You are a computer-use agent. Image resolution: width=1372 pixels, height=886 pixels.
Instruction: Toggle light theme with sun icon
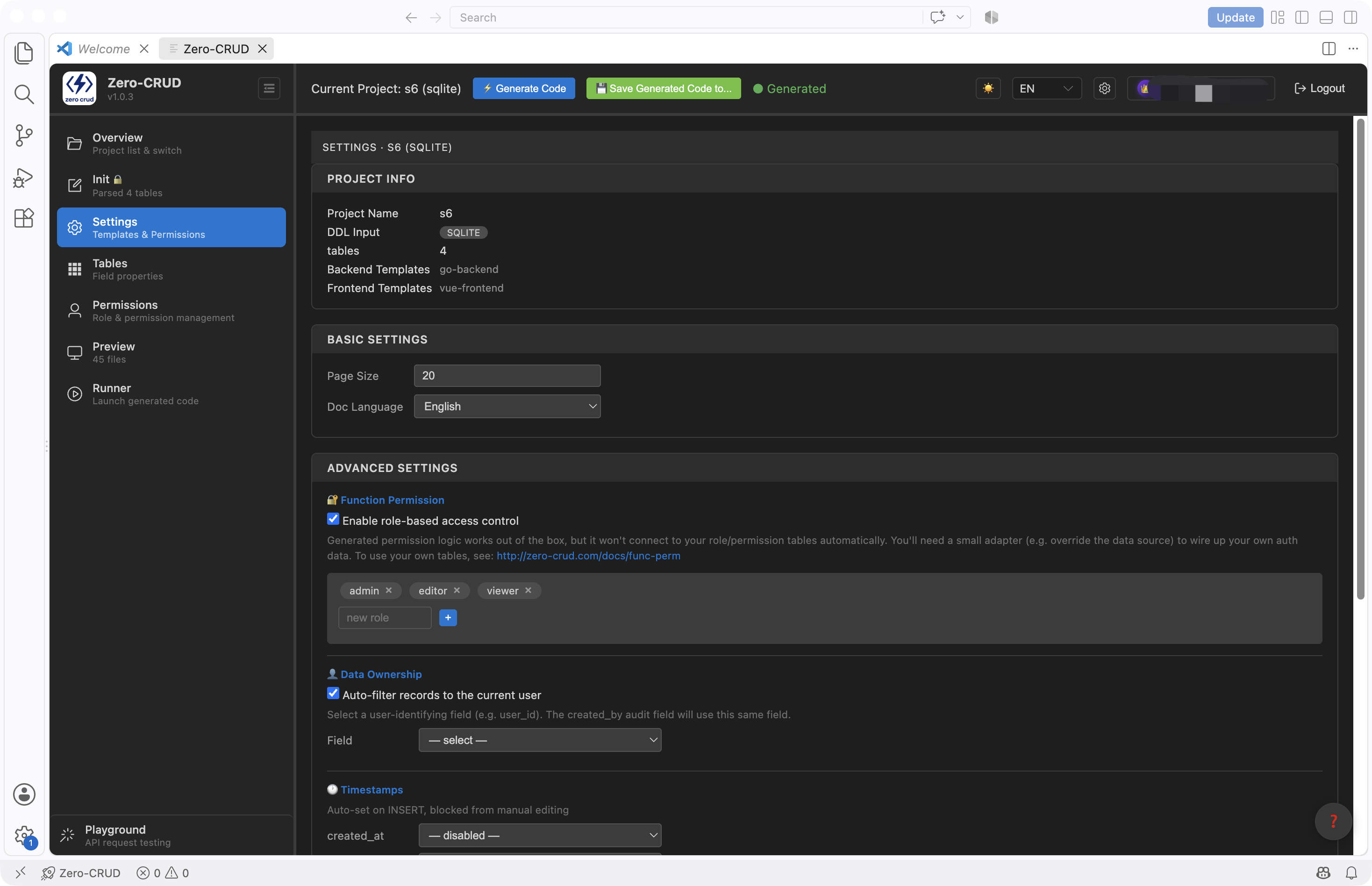pos(988,89)
